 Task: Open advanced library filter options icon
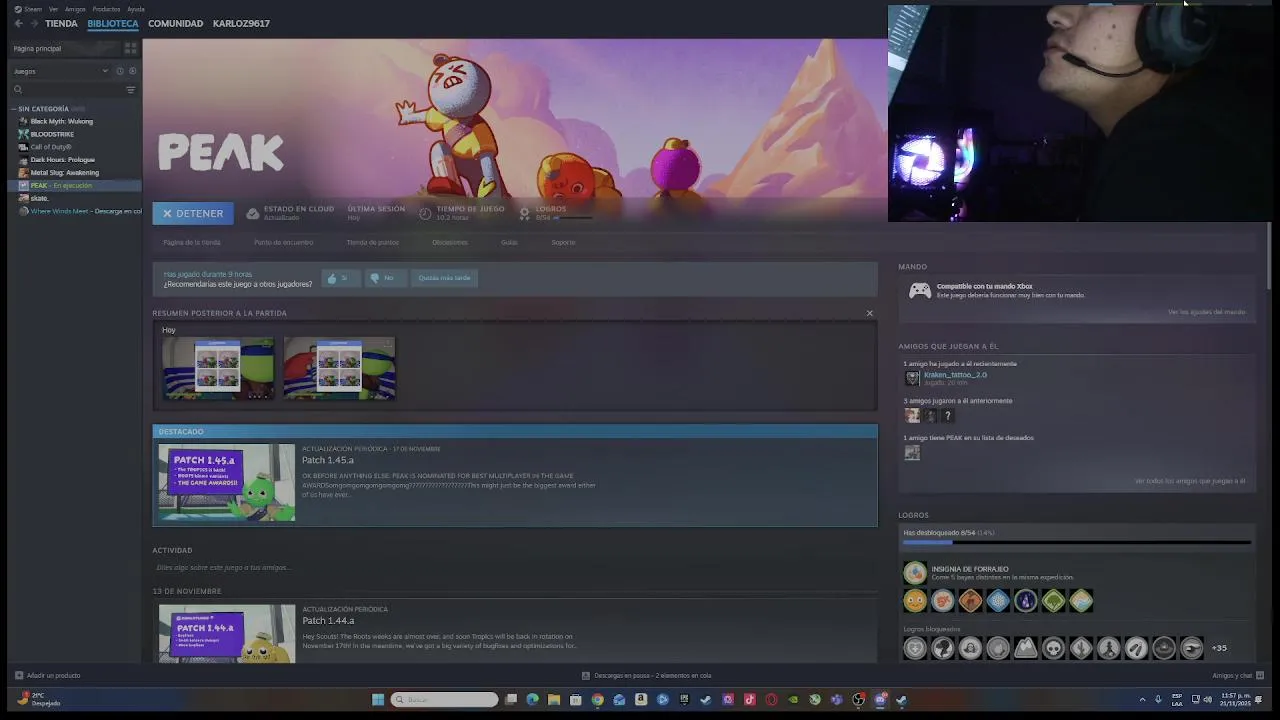(x=130, y=90)
